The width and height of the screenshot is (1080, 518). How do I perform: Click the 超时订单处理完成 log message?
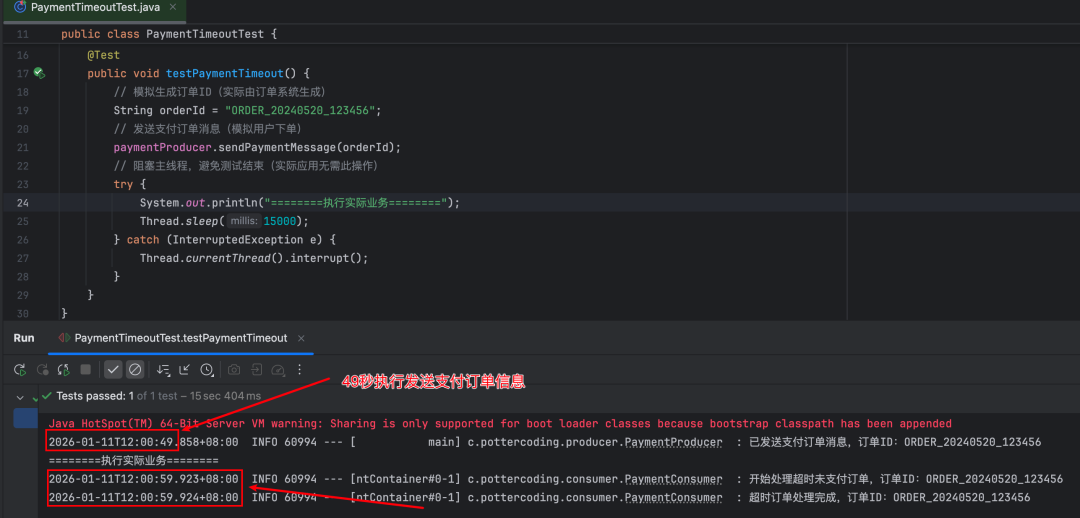(889, 497)
